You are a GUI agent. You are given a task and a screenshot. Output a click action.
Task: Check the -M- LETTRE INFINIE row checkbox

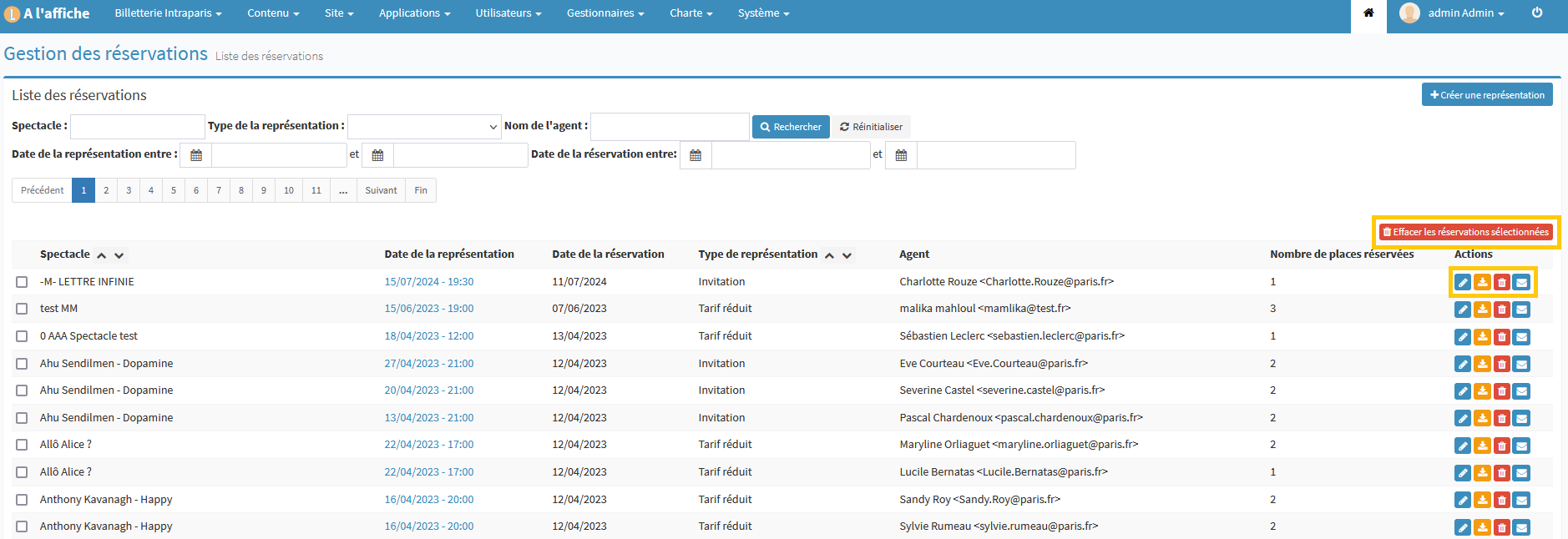click(22, 282)
